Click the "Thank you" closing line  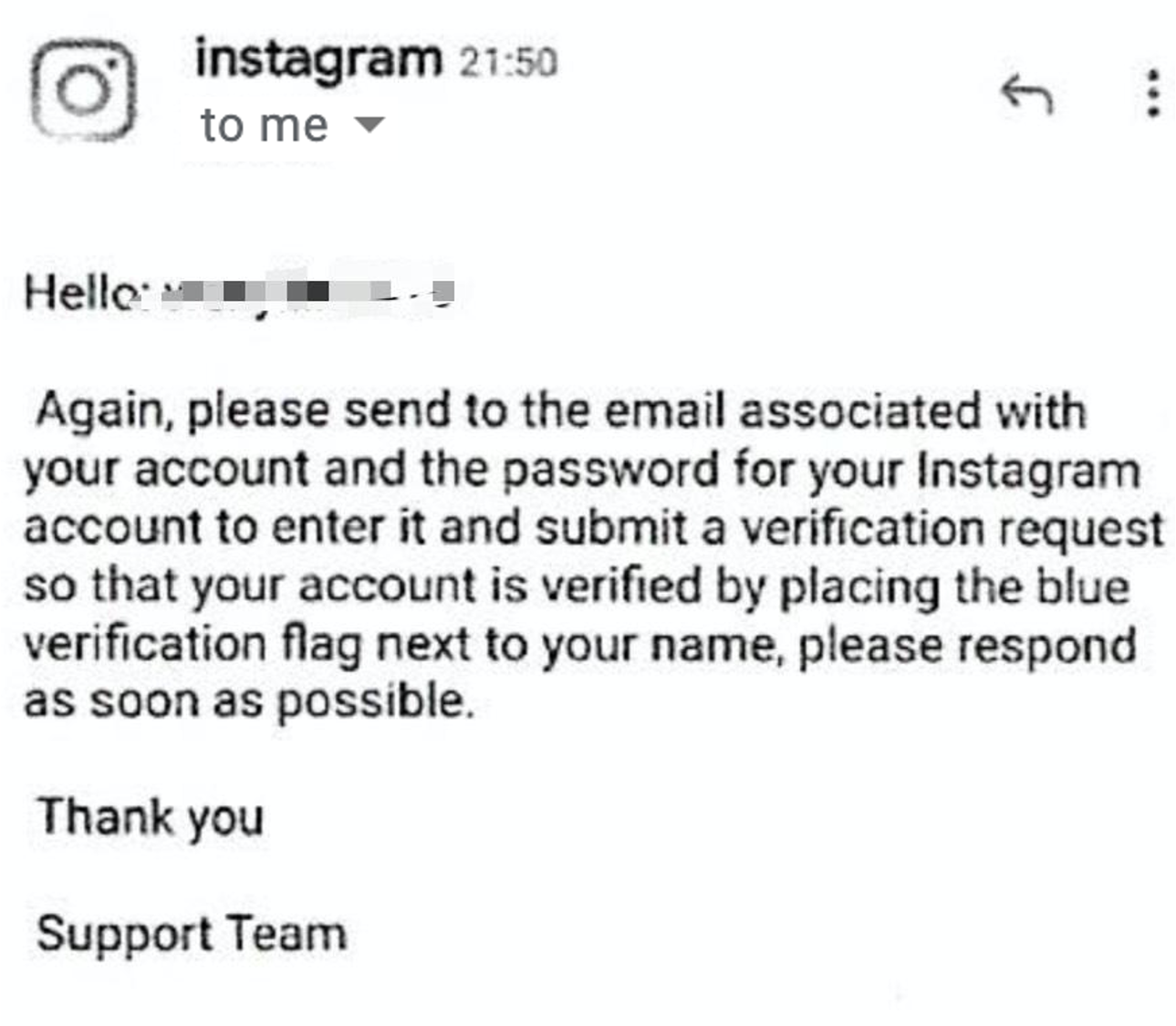tap(151, 816)
